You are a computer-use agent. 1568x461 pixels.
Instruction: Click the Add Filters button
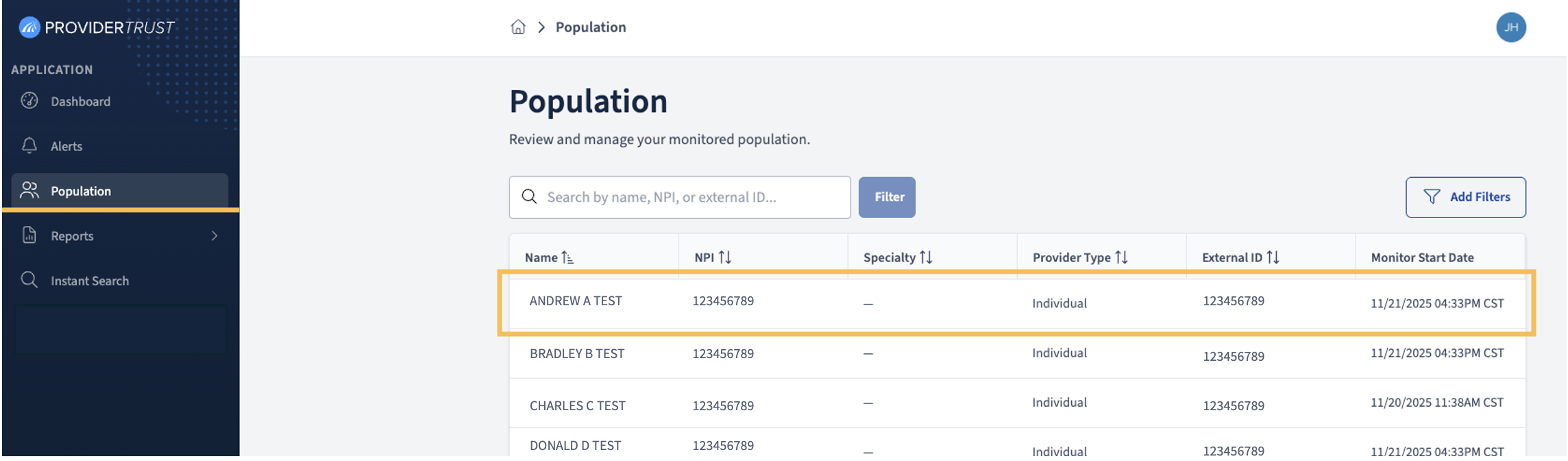point(1465,197)
